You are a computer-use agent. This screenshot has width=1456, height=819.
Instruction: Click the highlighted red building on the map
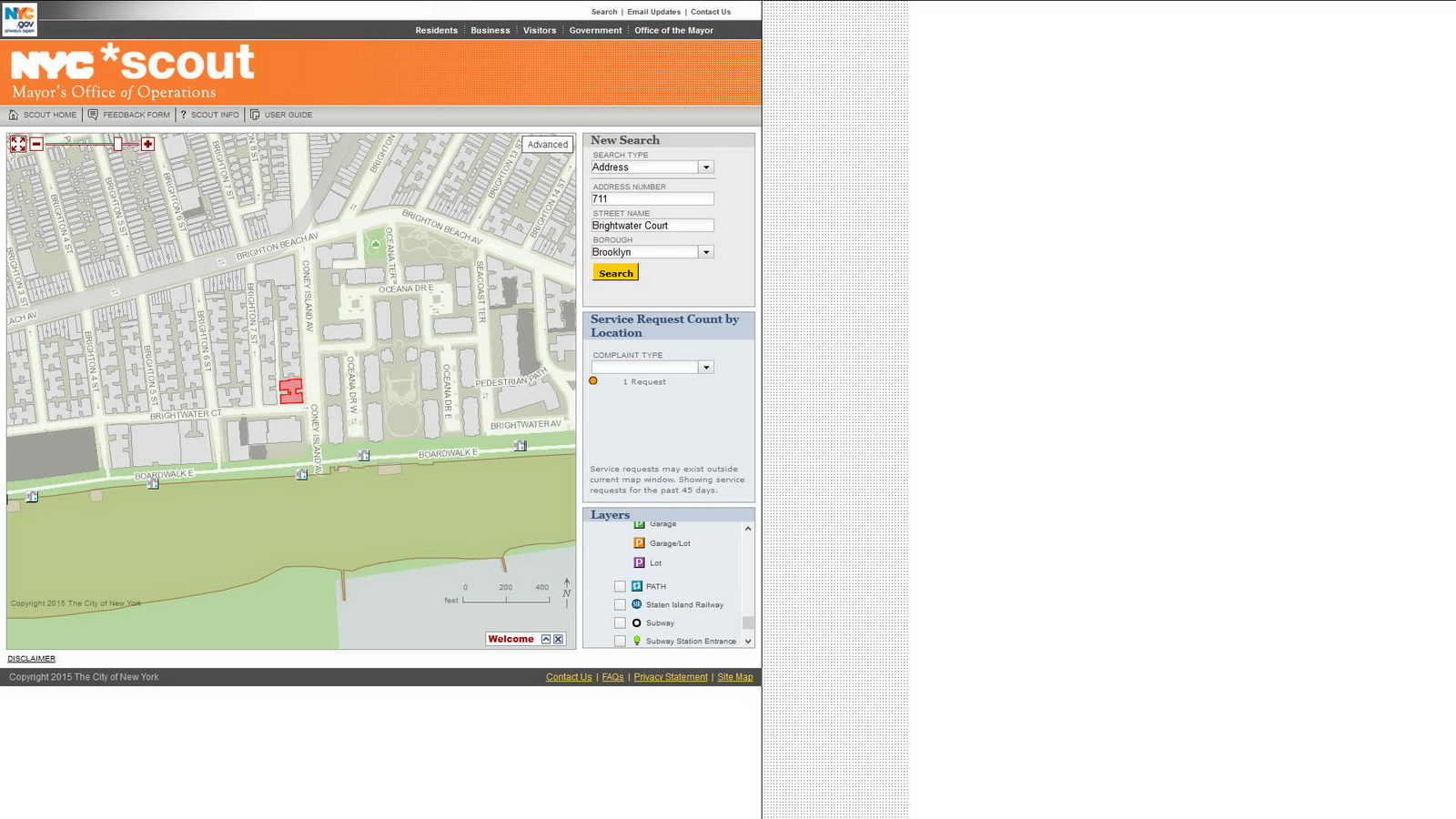click(291, 391)
